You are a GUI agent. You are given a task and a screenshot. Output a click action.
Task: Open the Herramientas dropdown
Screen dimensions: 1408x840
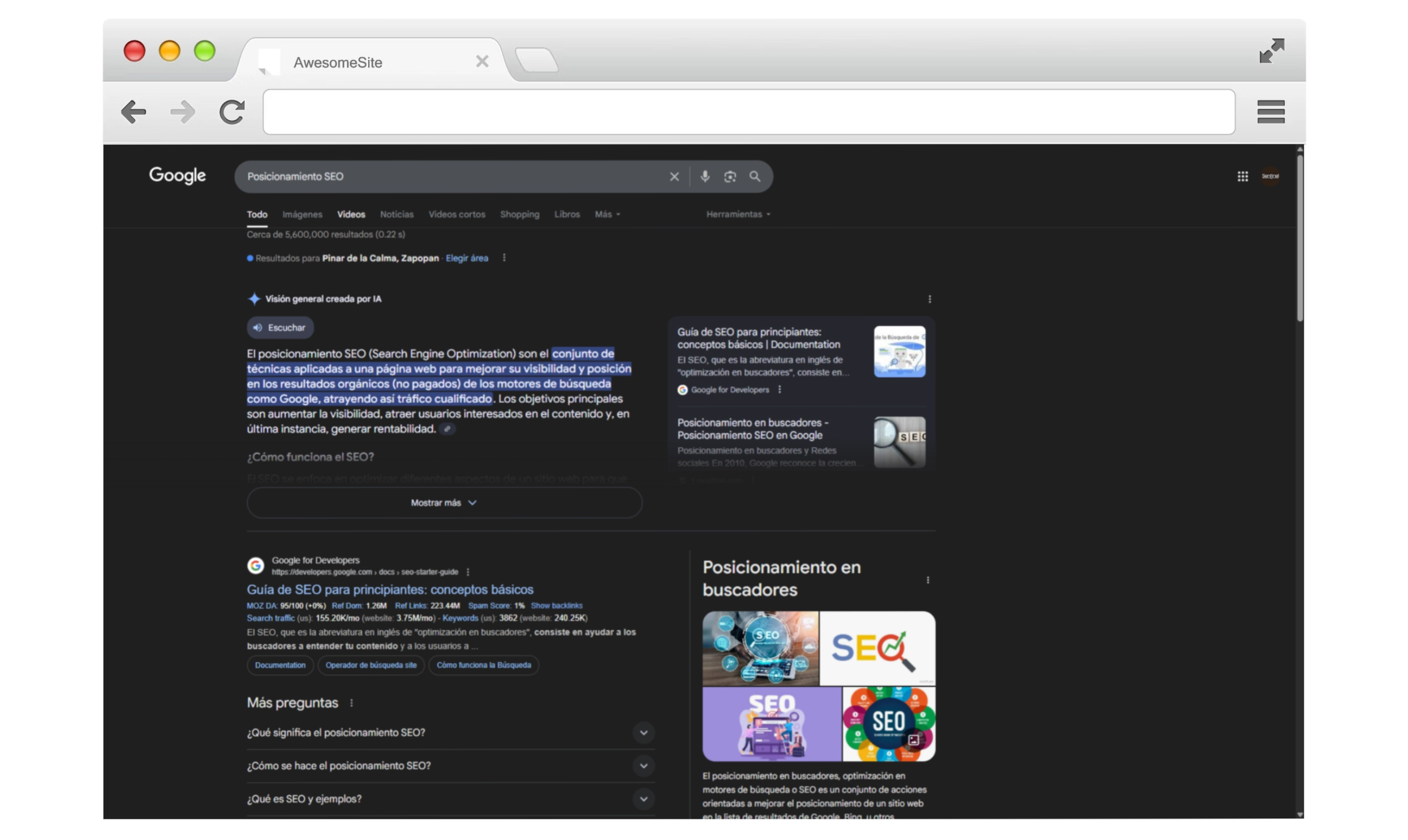pyautogui.click(x=738, y=215)
